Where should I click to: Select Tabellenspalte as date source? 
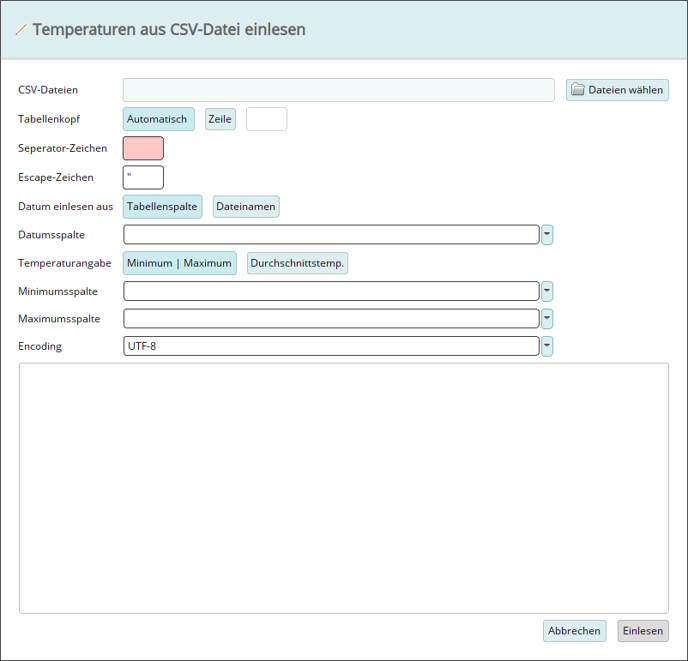click(162, 206)
